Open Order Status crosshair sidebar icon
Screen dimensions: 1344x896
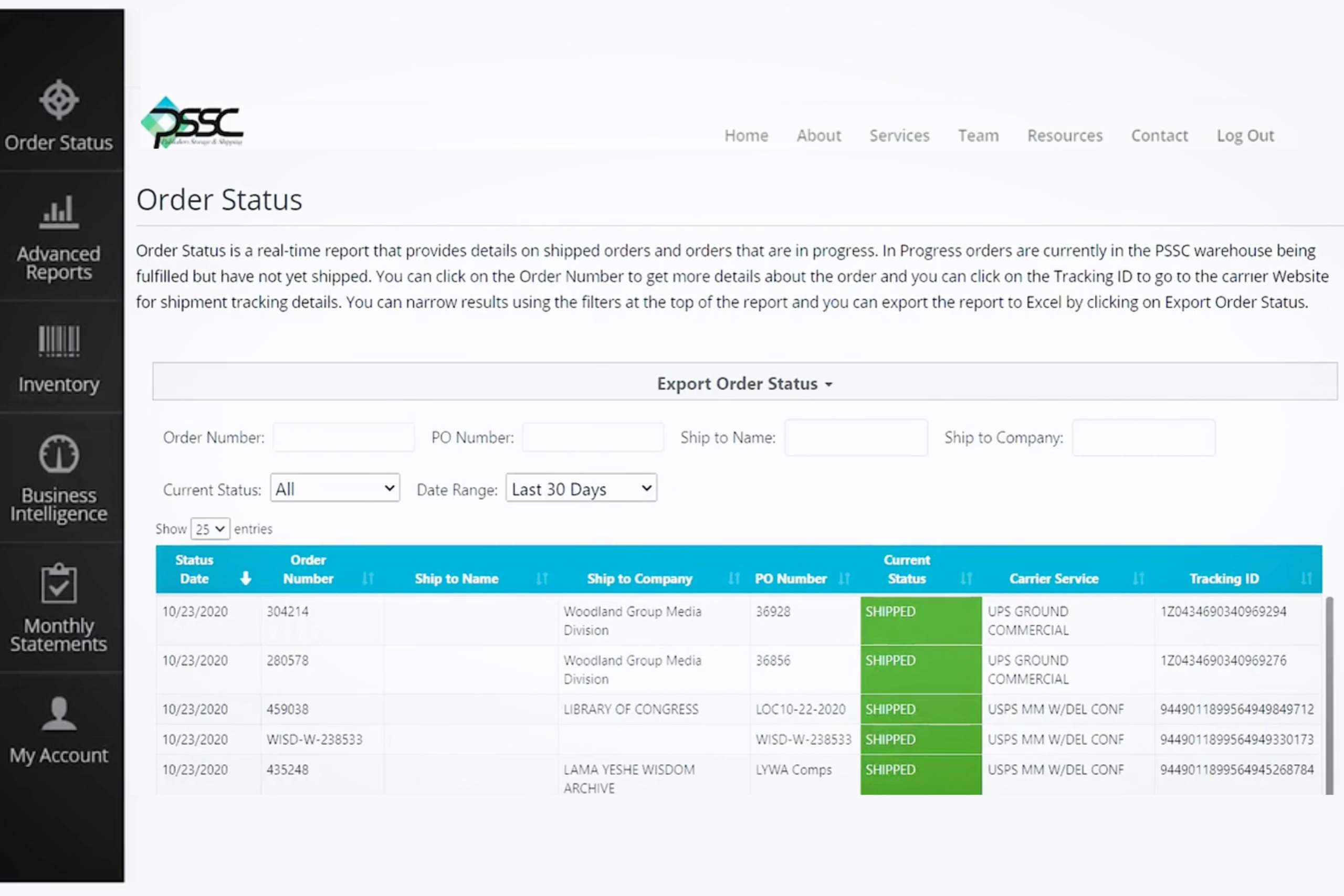(59, 101)
